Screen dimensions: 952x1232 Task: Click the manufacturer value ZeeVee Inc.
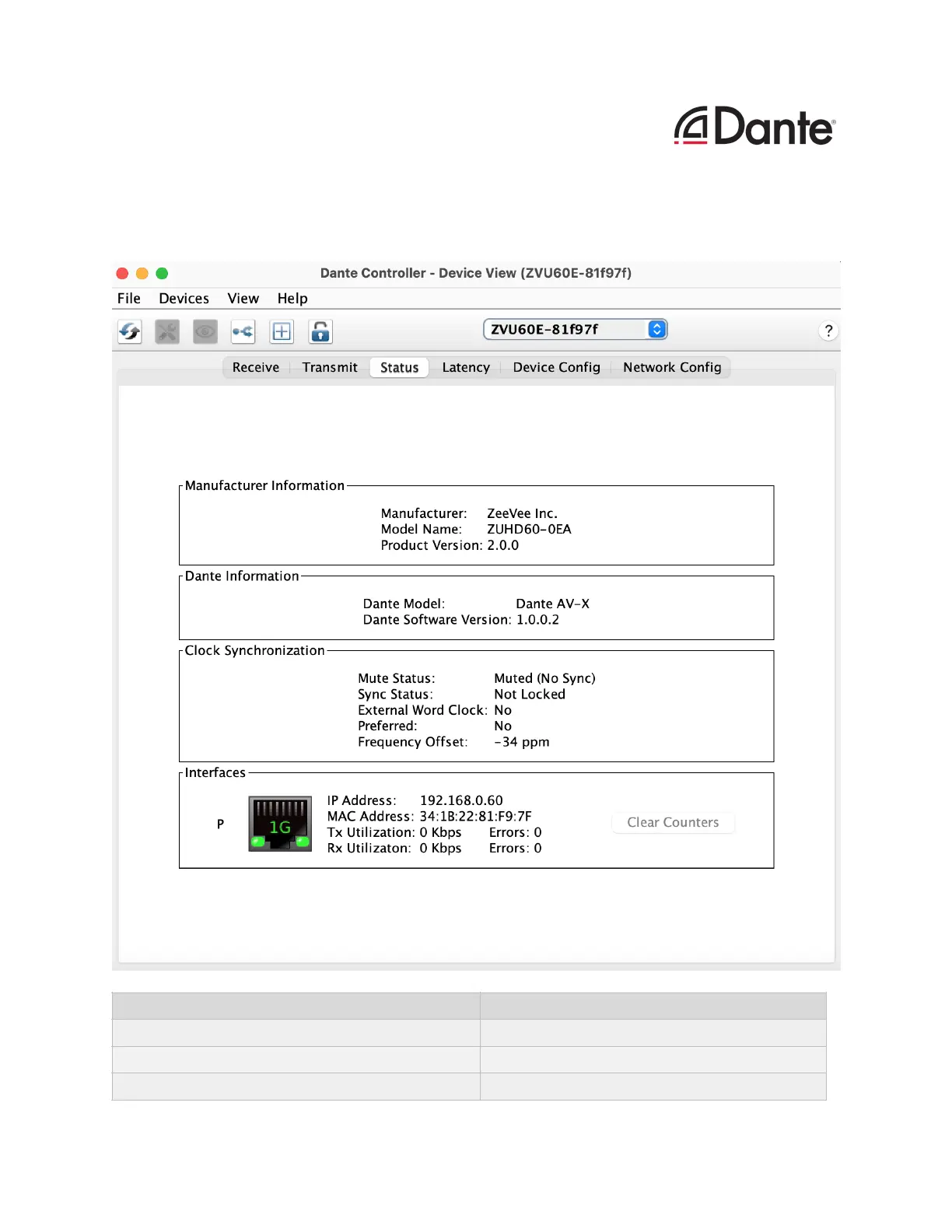pyautogui.click(x=522, y=513)
